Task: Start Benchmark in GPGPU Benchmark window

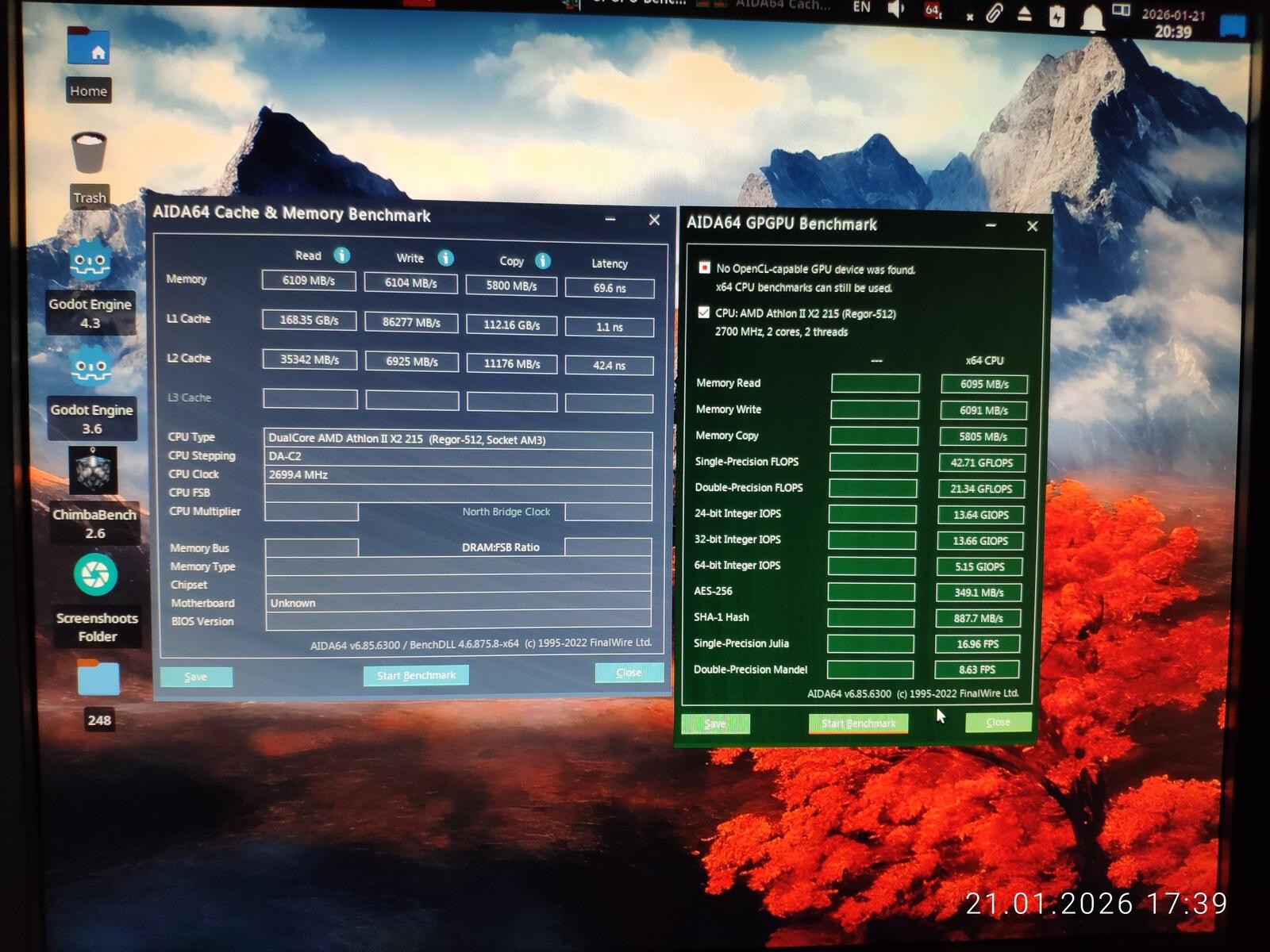Action: tap(858, 724)
